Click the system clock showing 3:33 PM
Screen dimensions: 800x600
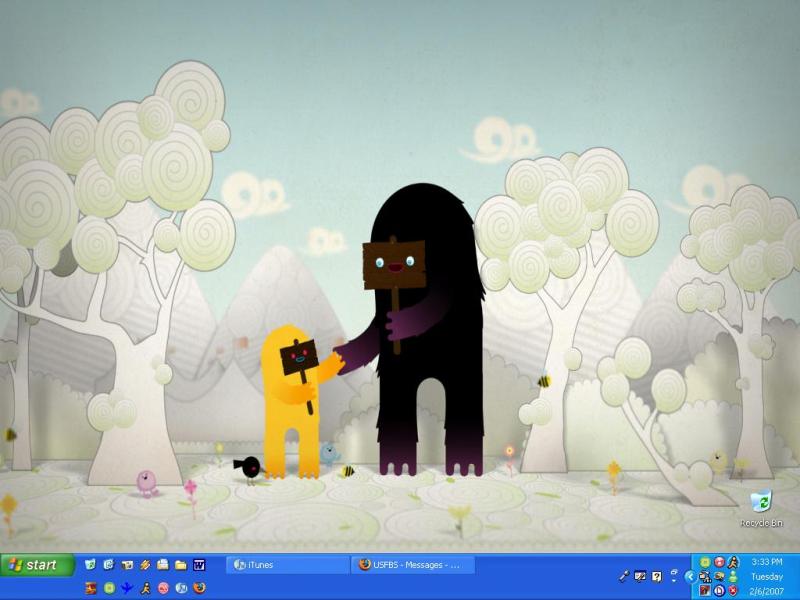click(766, 563)
